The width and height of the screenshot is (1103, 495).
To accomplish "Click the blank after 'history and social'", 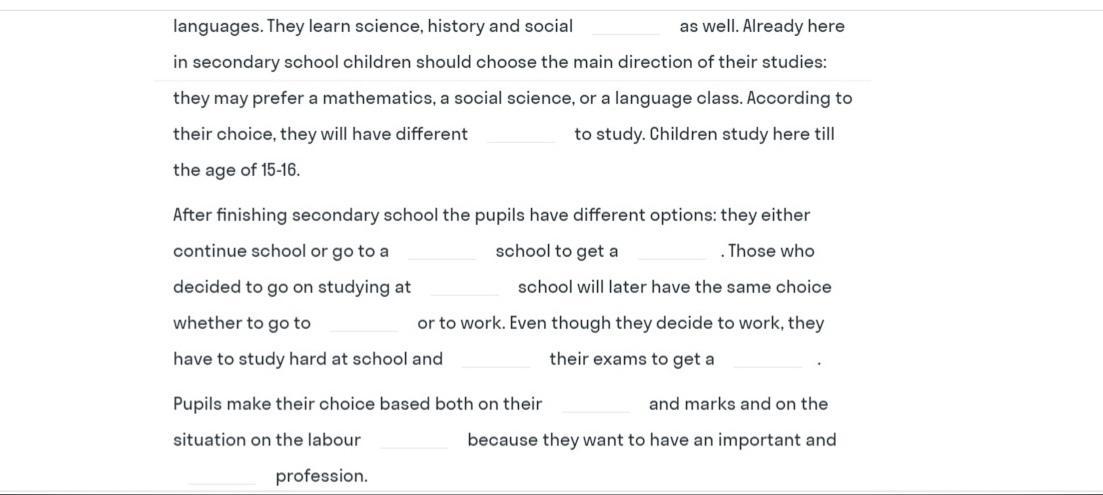I will (x=626, y=27).
